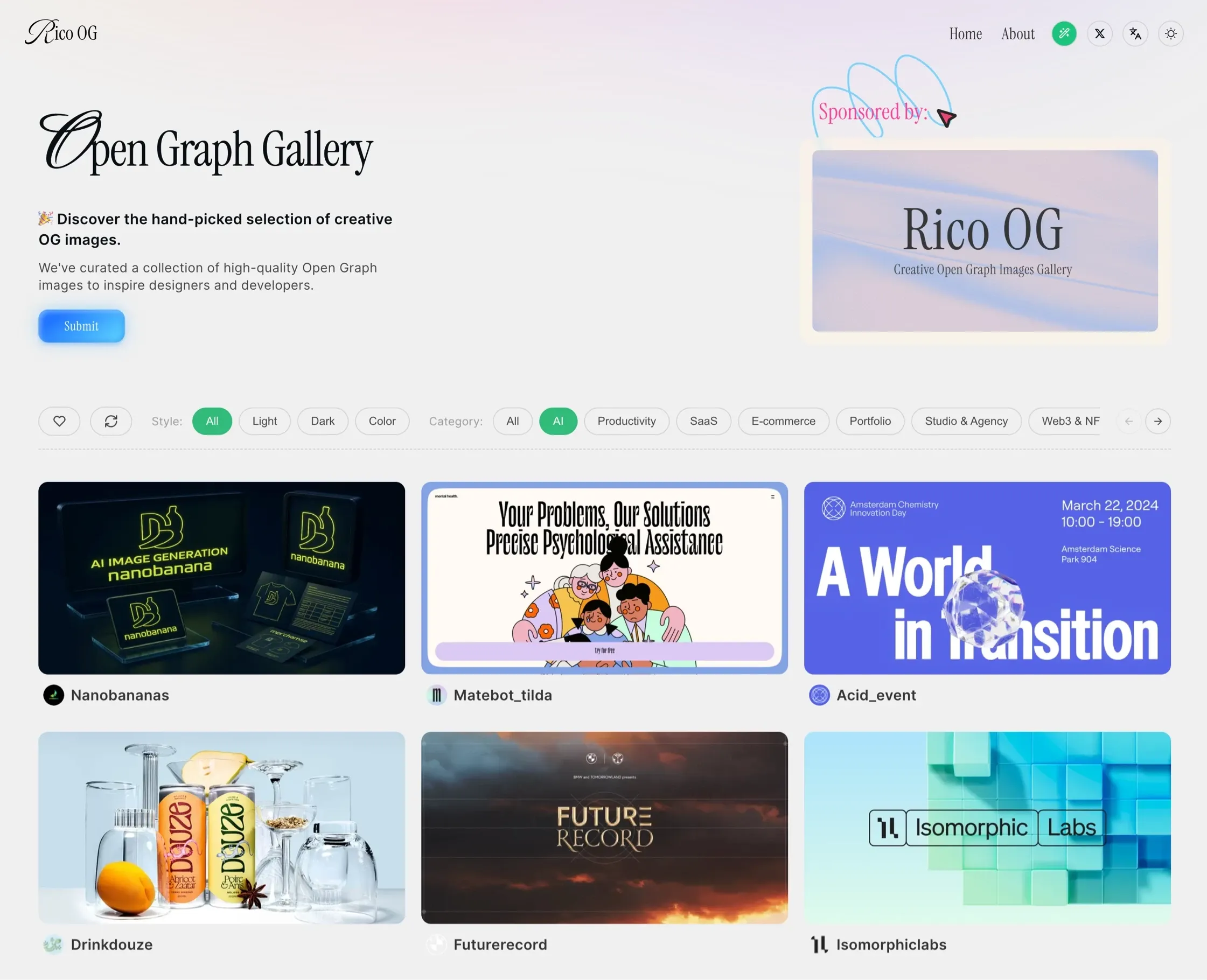This screenshot has height=980, width=1207.
Task: Go to the Home page
Action: click(965, 34)
